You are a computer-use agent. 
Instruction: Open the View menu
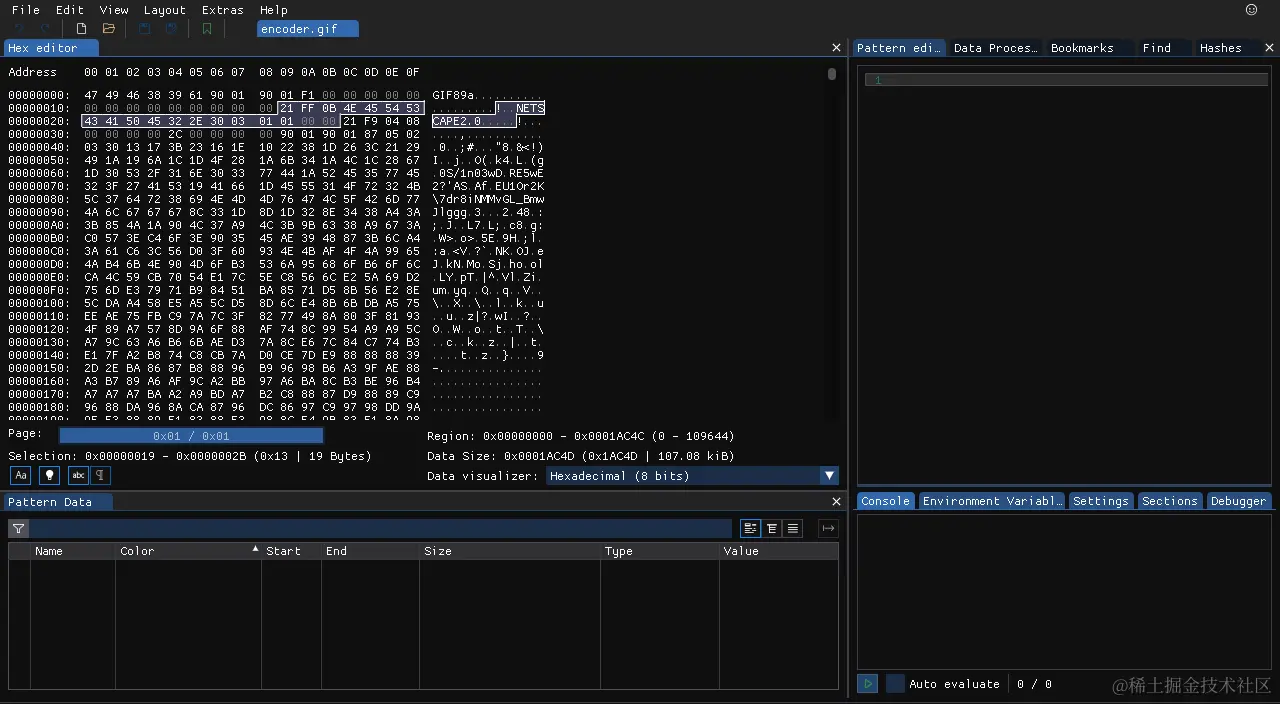(114, 10)
